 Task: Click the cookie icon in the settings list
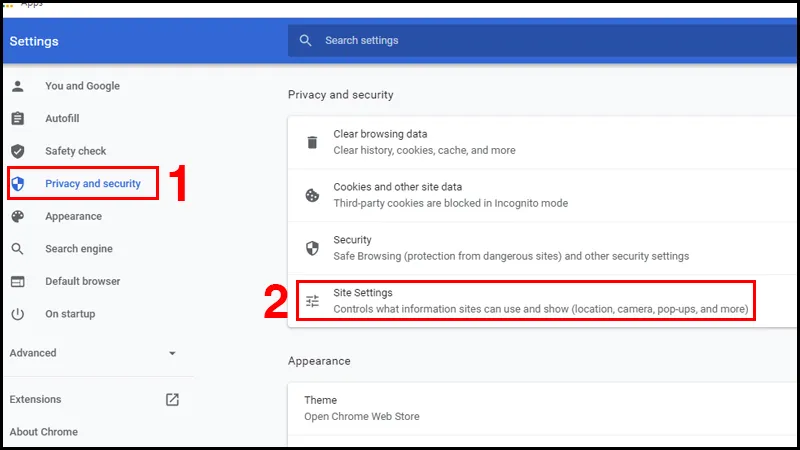click(x=313, y=195)
